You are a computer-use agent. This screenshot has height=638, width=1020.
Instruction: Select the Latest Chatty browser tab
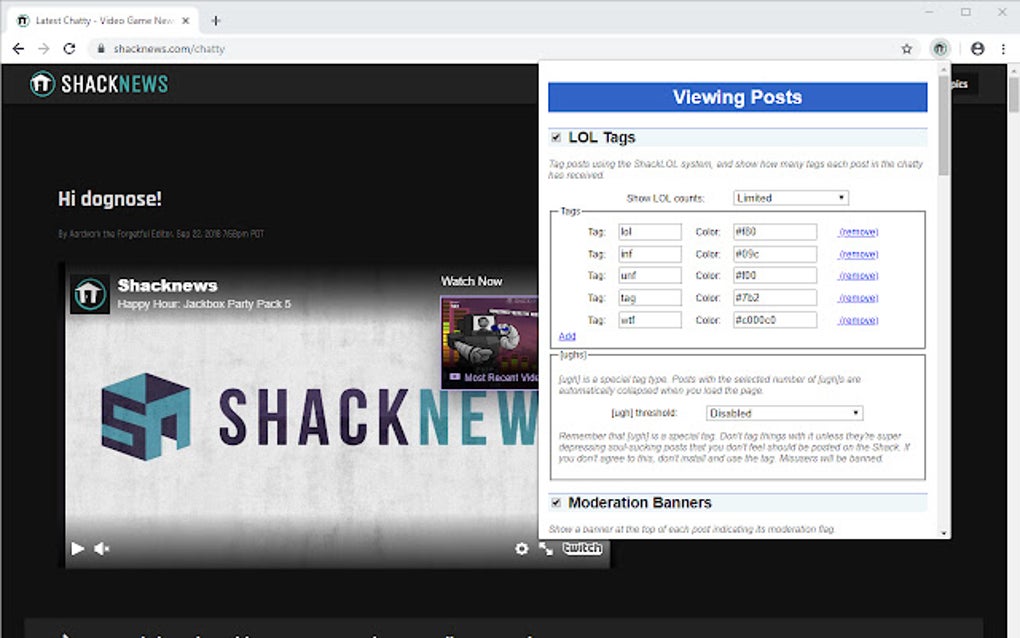click(103, 21)
